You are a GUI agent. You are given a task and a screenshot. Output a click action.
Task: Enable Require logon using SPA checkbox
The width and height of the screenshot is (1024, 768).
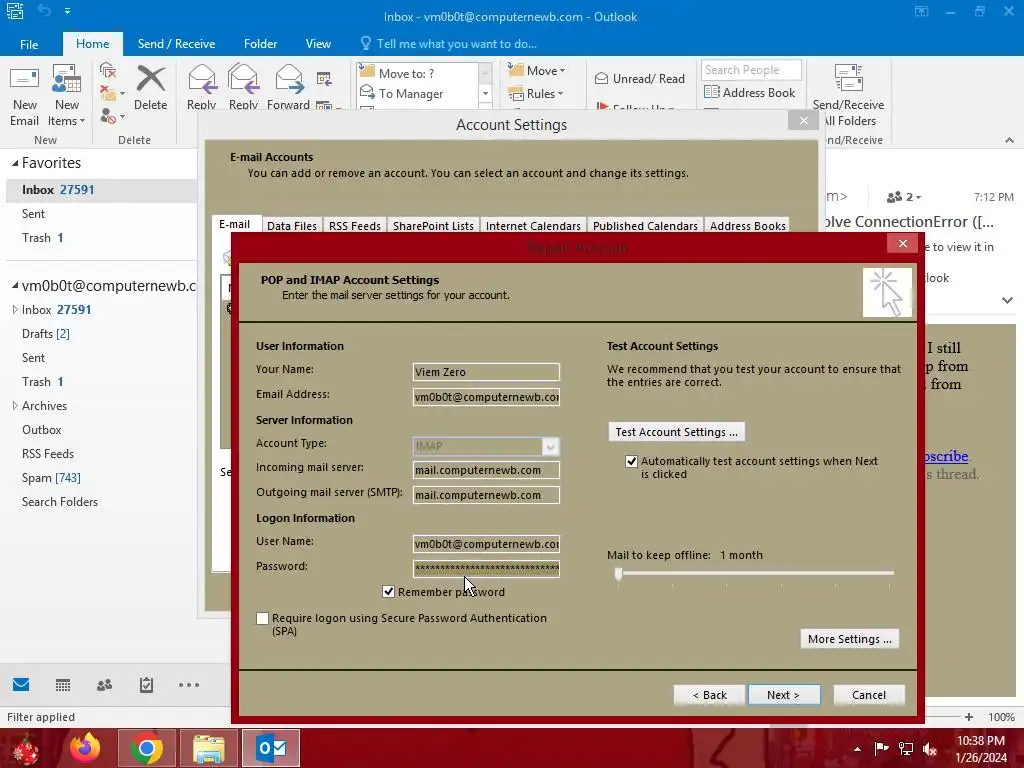(x=263, y=618)
